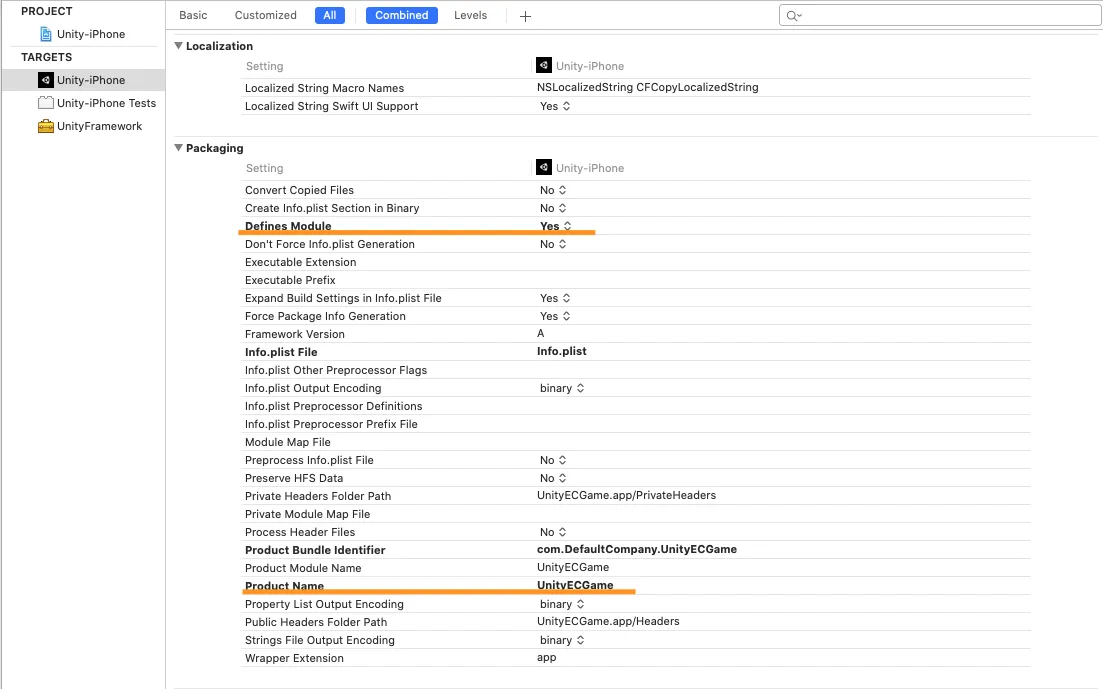
Task: Click the search magnifier icon
Action: (793, 16)
